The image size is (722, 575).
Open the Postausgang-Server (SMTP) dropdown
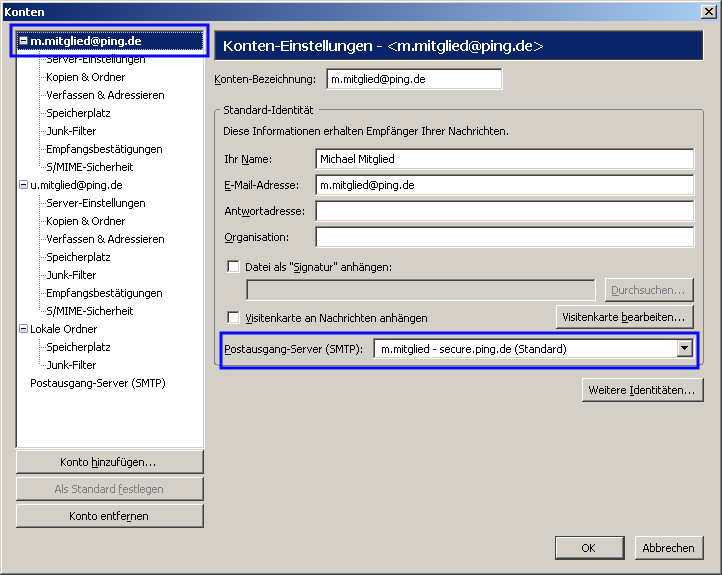click(685, 349)
